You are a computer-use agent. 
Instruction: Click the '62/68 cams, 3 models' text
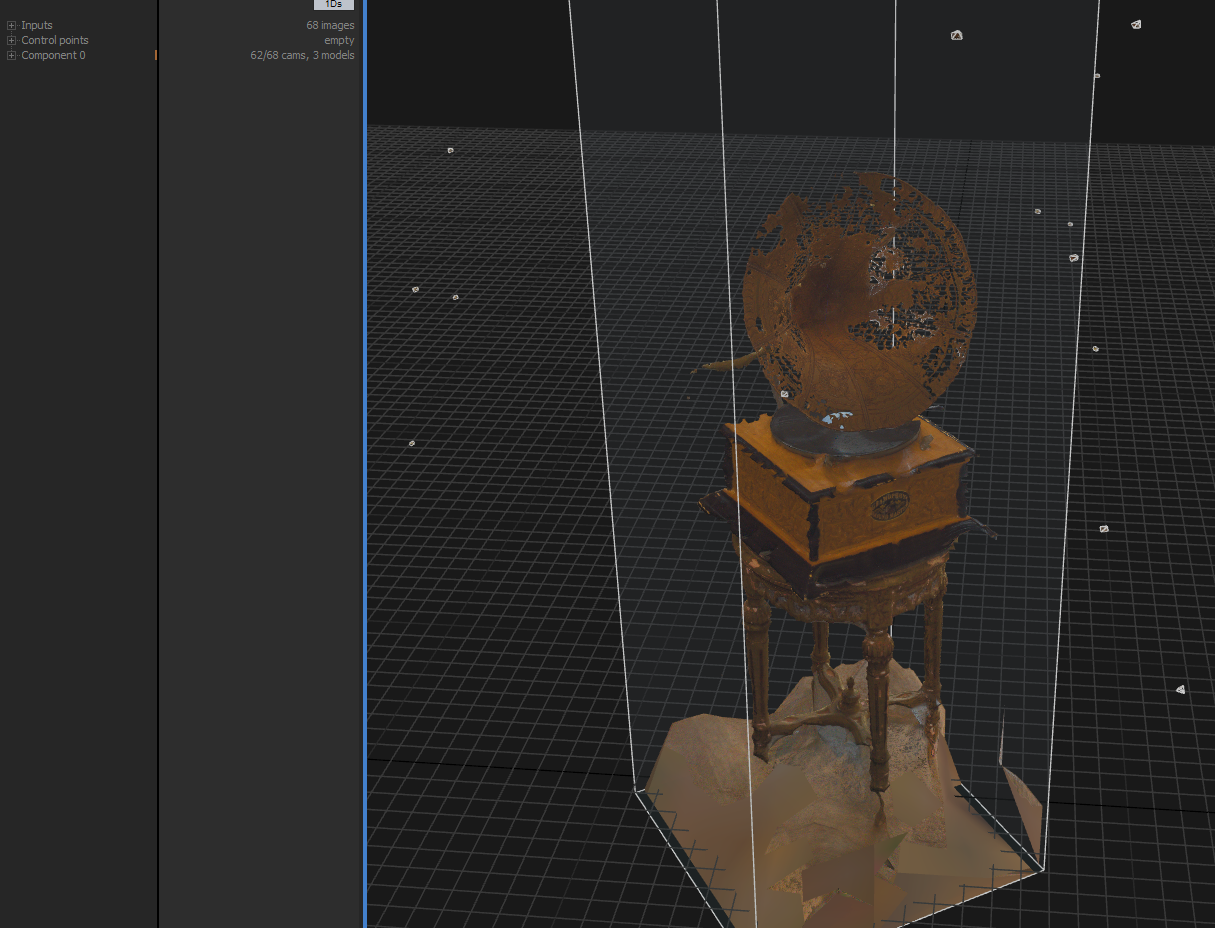pos(302,56)
